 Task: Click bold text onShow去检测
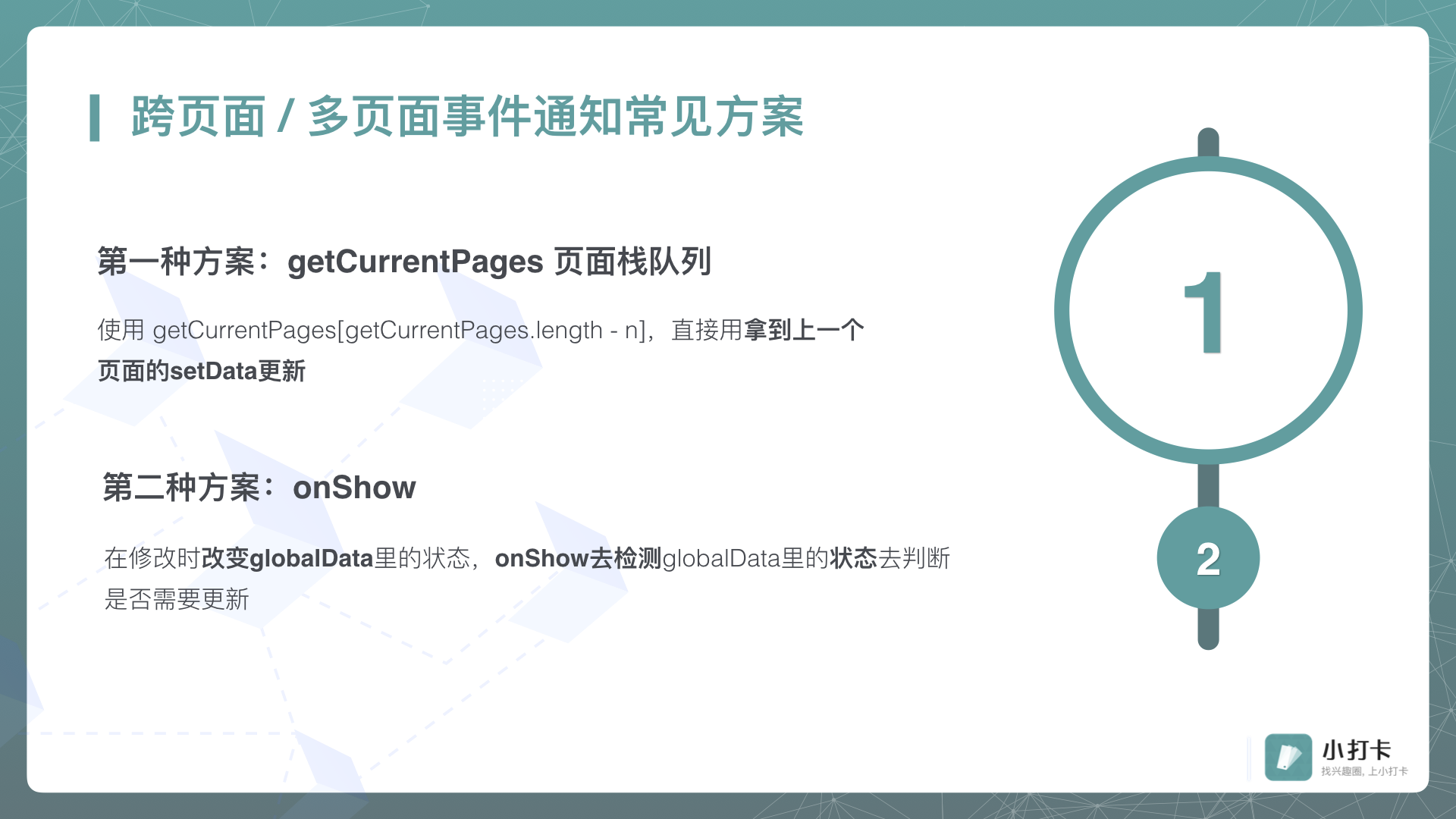(x=578, y=559)
